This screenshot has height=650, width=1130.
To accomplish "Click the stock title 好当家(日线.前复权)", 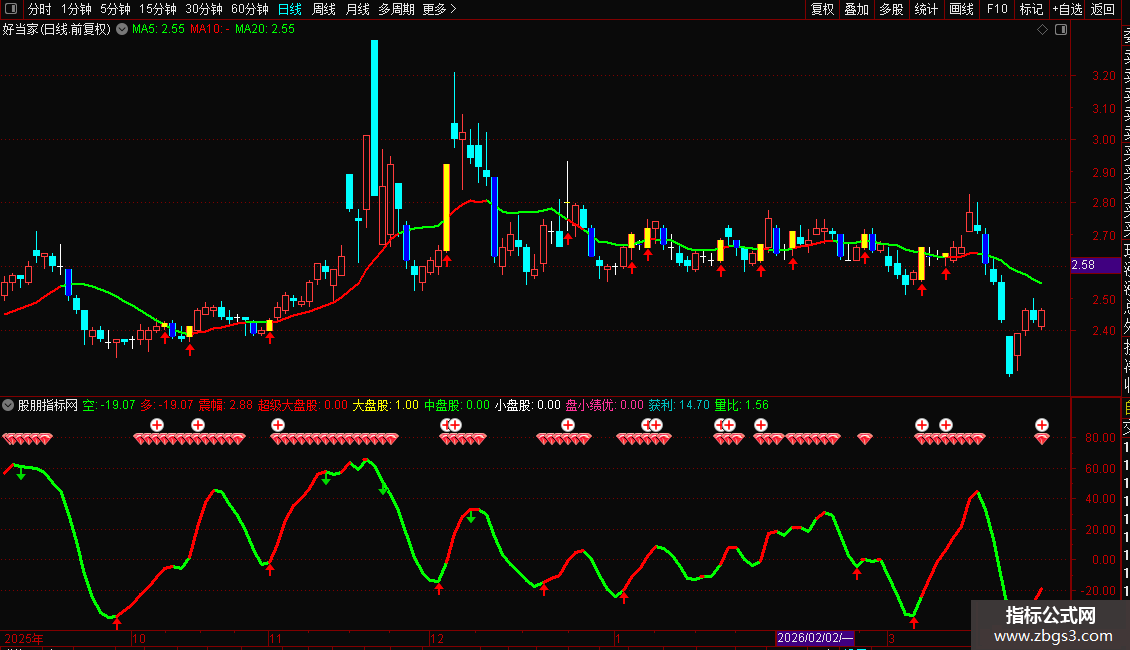I will tap(57, 30).
